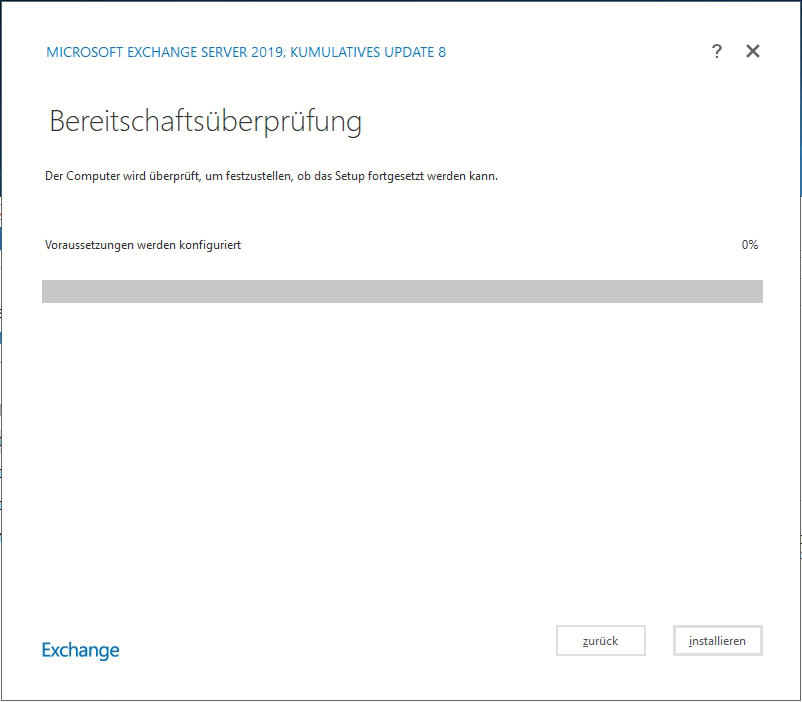Click 'KUMULATIVES UPDATE 8' in the title
The image size is (802, 702).
click(x=368, y=52)
